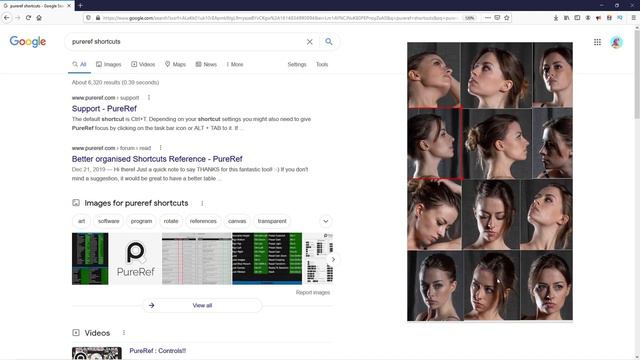The image size is (640, 360).
Task: Open three-dot menu next to Videos heading
Action: coord(124,333)
